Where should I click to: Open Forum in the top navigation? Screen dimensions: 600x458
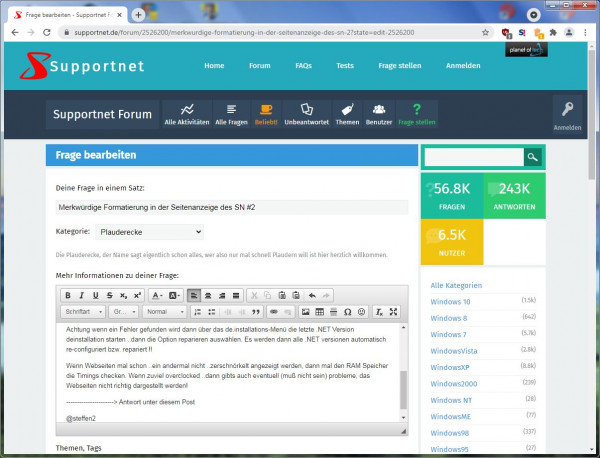(x=260, y=65)
